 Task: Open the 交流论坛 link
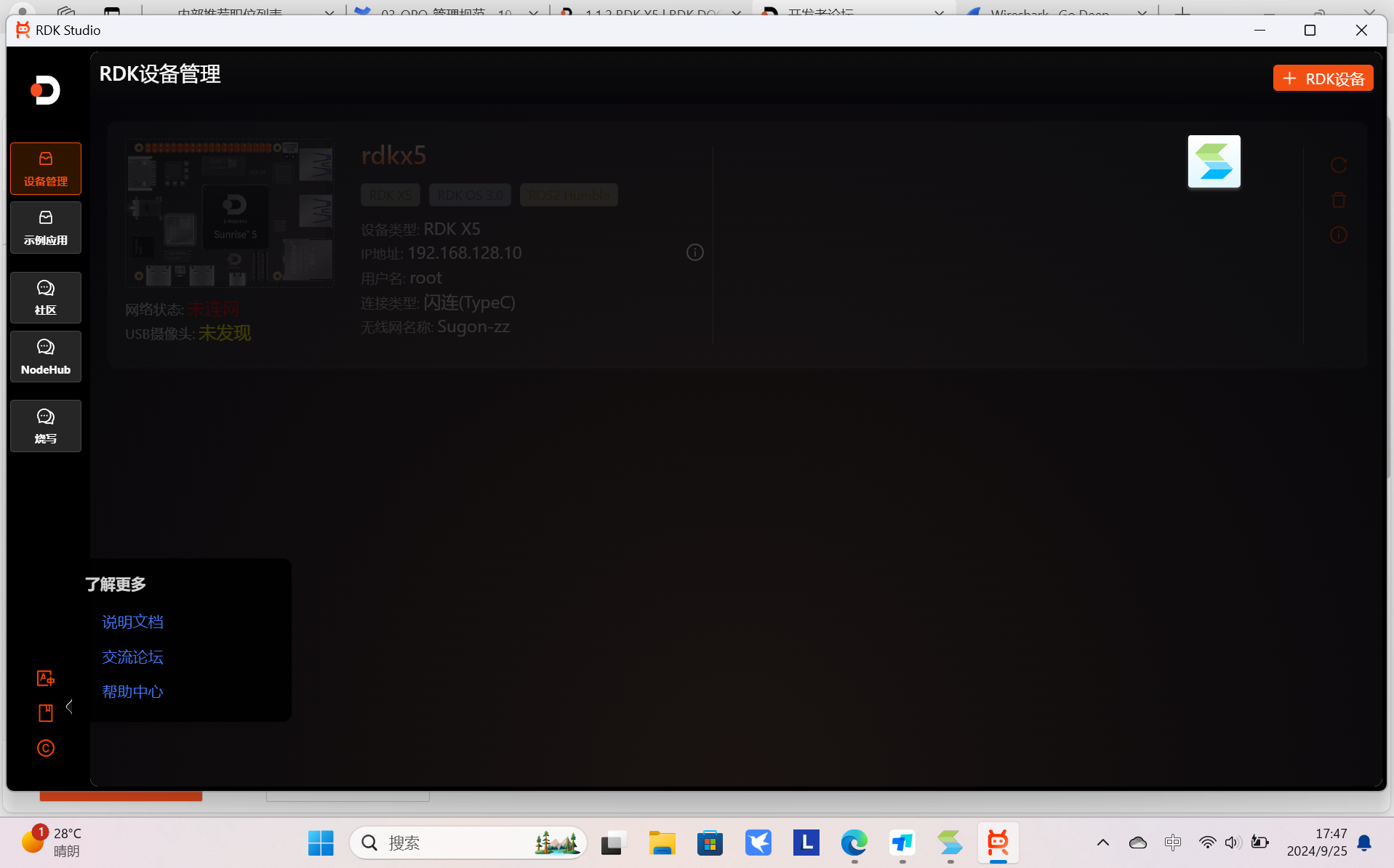132,656
